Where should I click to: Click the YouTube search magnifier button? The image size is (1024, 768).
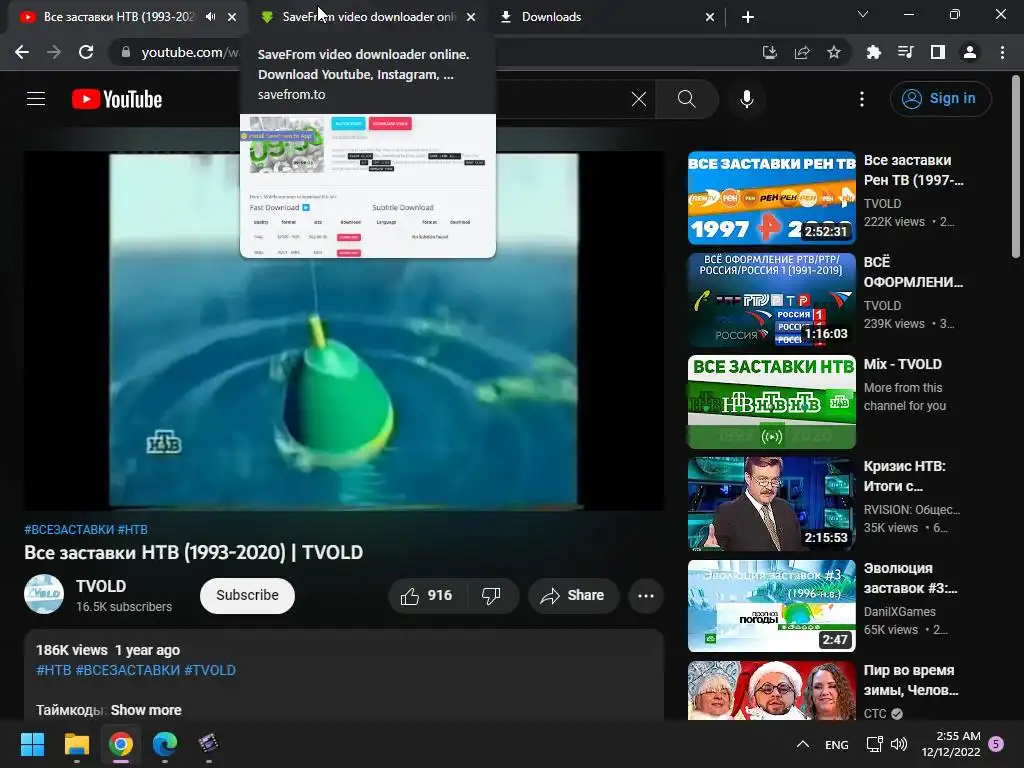point(686,99)
